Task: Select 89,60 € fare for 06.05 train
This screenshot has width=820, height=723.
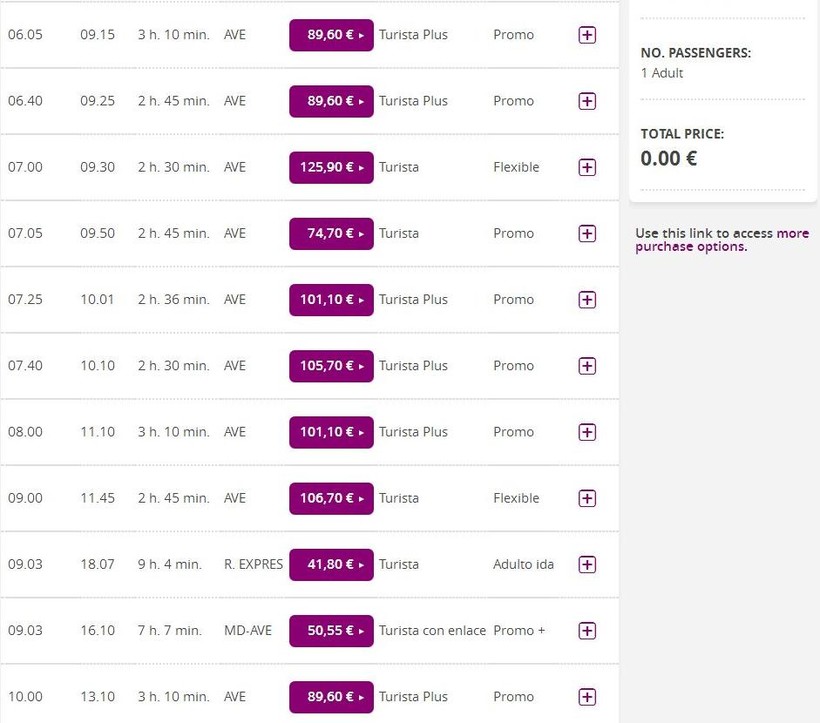Action: [331, 35]
